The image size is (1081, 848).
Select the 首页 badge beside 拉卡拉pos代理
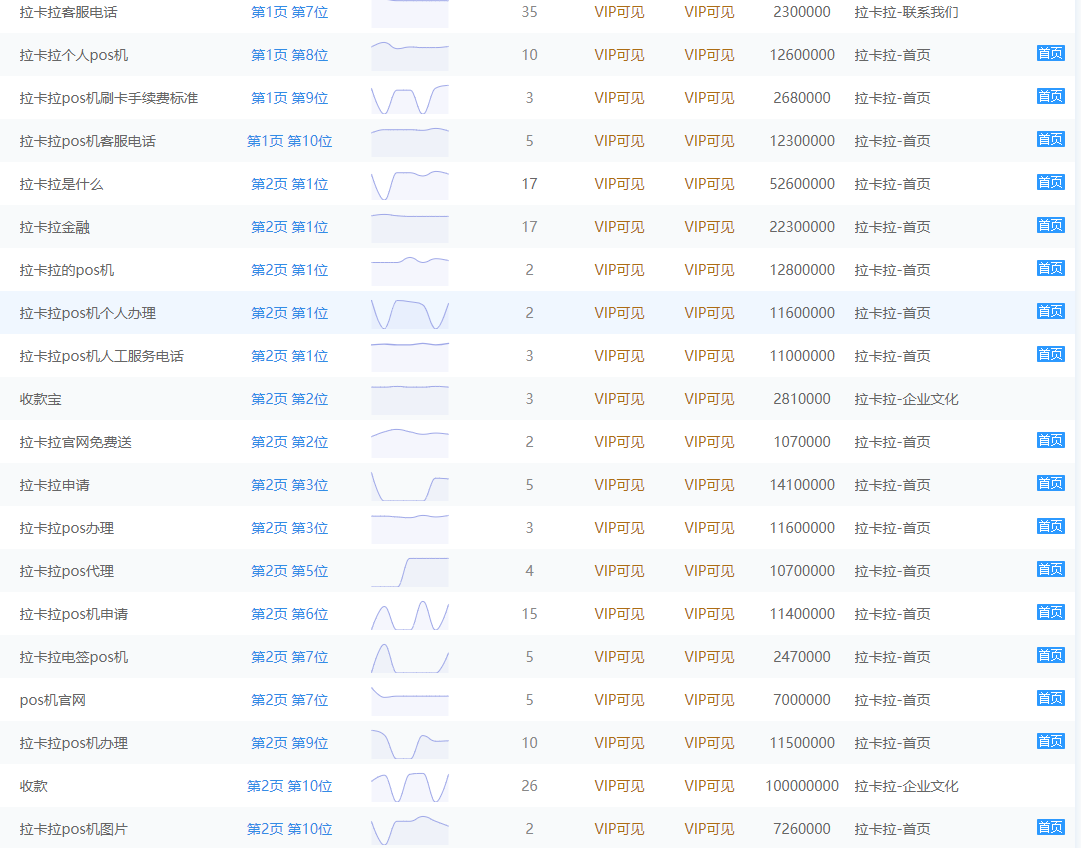[x=1051, y=569]
